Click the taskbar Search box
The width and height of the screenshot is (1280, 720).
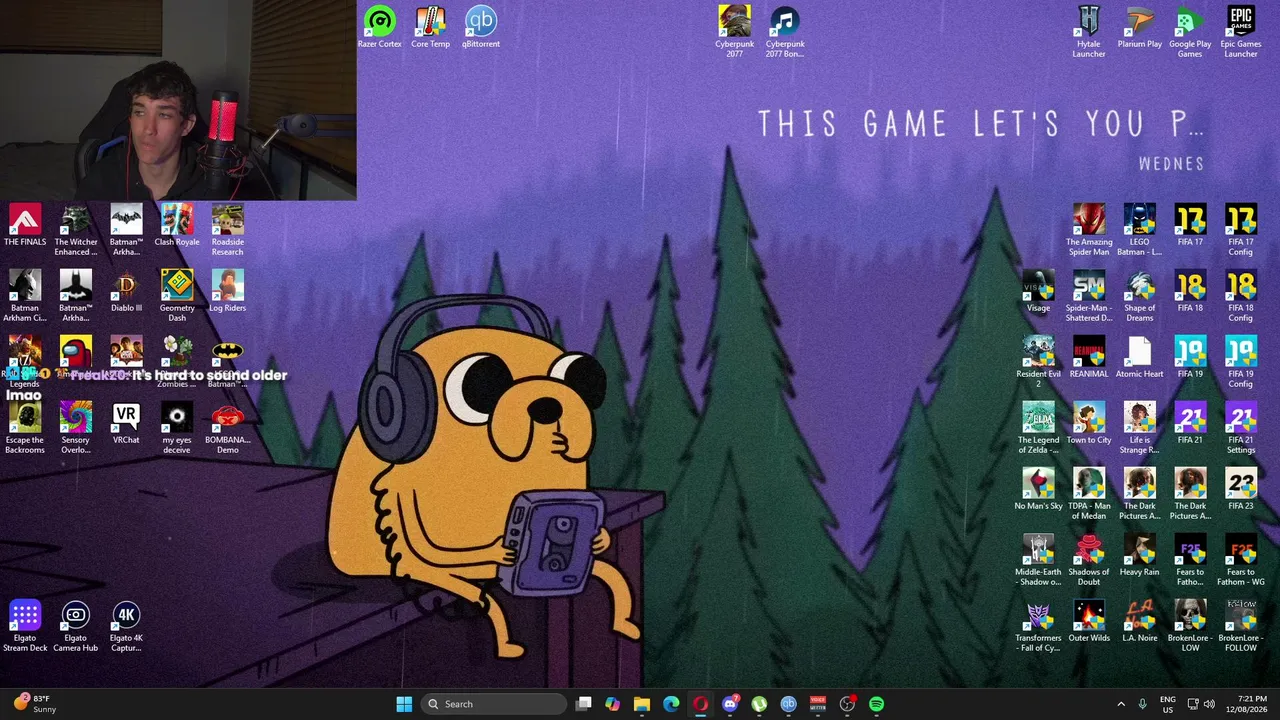pos(494,704)
